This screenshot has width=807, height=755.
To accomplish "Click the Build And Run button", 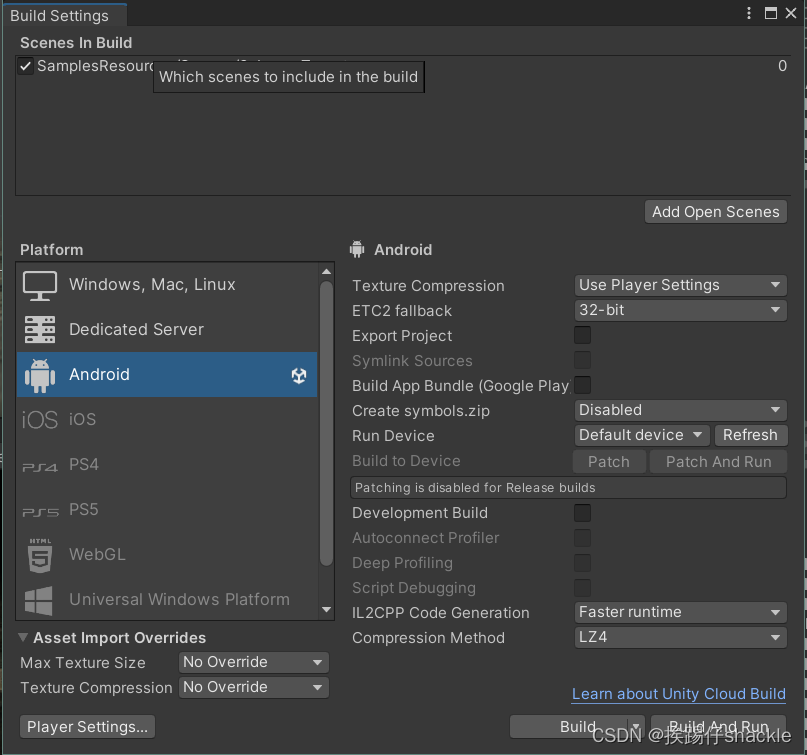I will click(718, 727).
